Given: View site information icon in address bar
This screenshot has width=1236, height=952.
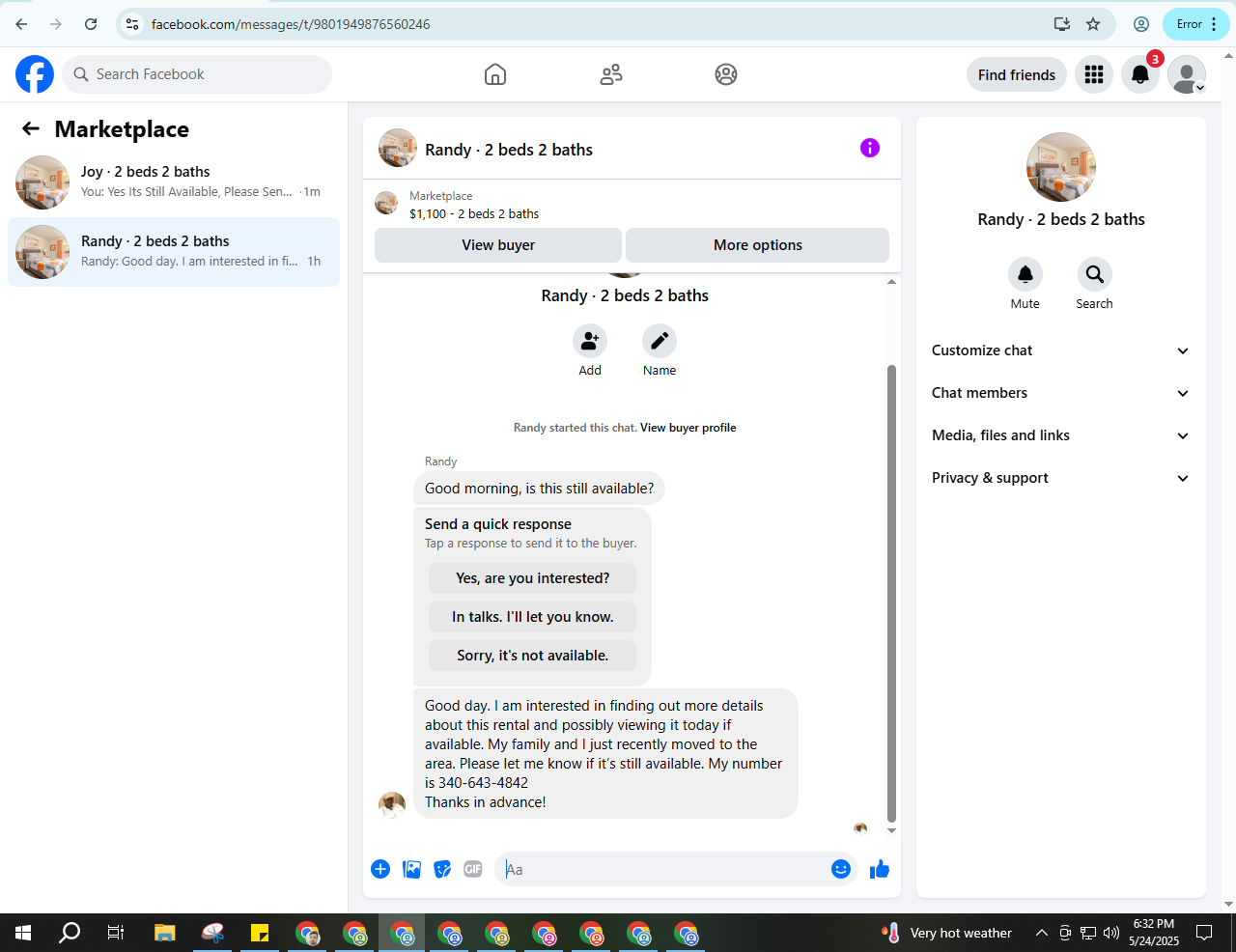Looking at the screenshot, I should coord(133,24).
